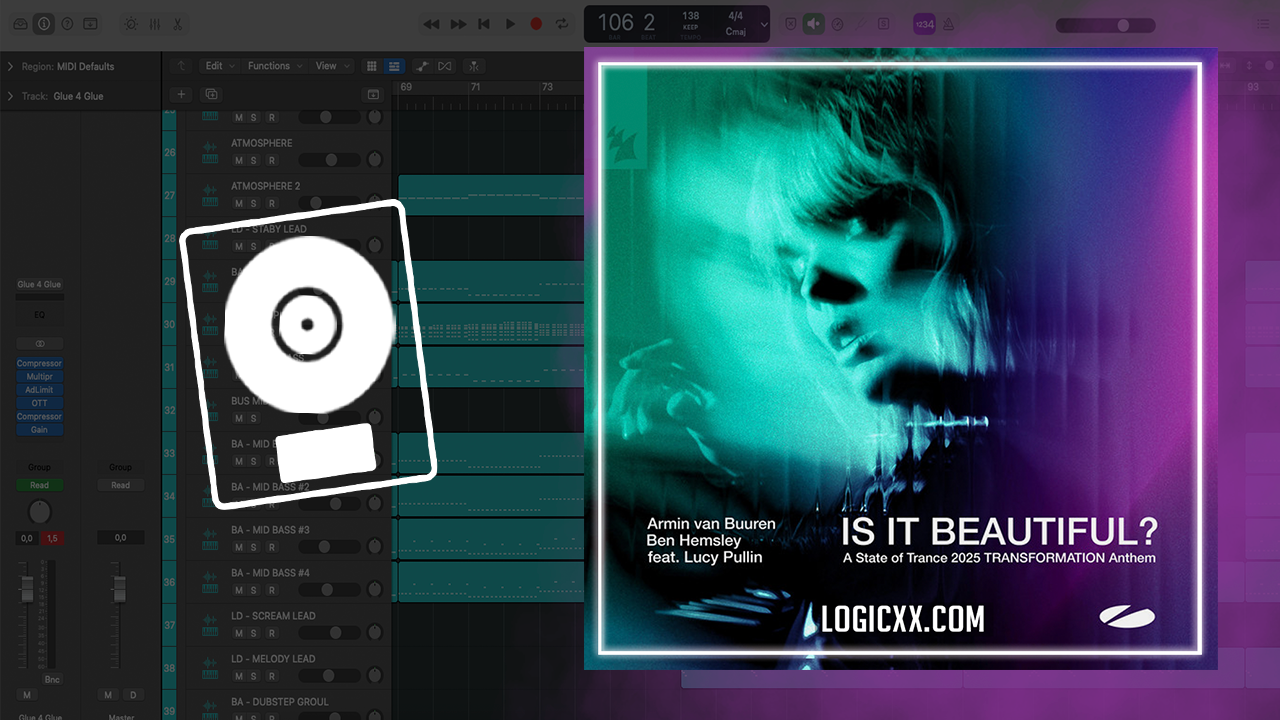Image resolution: width=1280 pixels, height=720 pixels.
Task: Click the Fast Forward transport button
Action: coord(458,24)
